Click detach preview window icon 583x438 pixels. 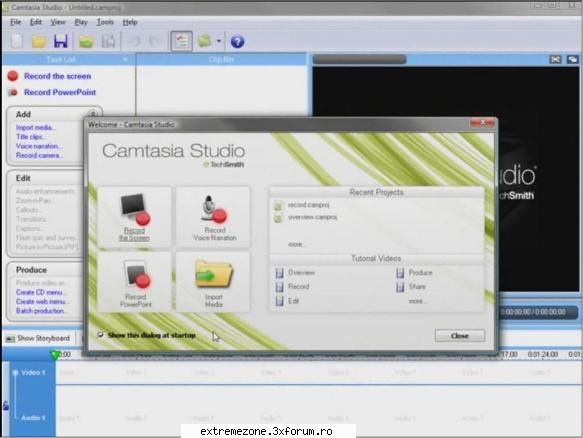[x=573, y=59]
